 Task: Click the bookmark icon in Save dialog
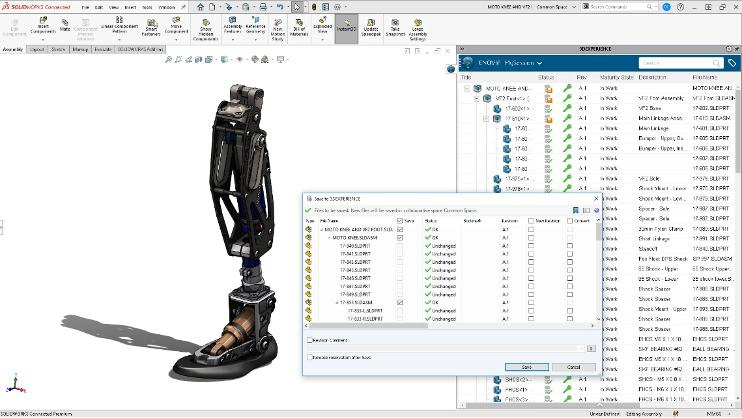[576, 210]
